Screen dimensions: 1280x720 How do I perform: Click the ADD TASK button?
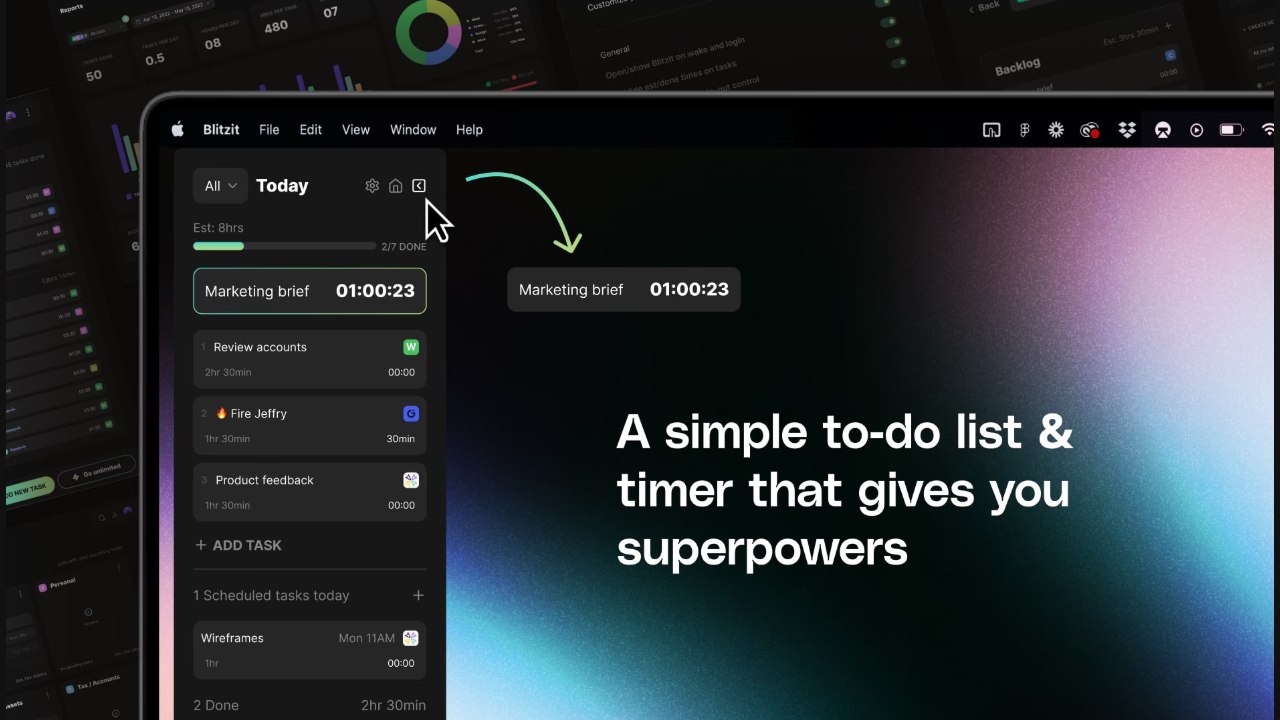point(238,545)
